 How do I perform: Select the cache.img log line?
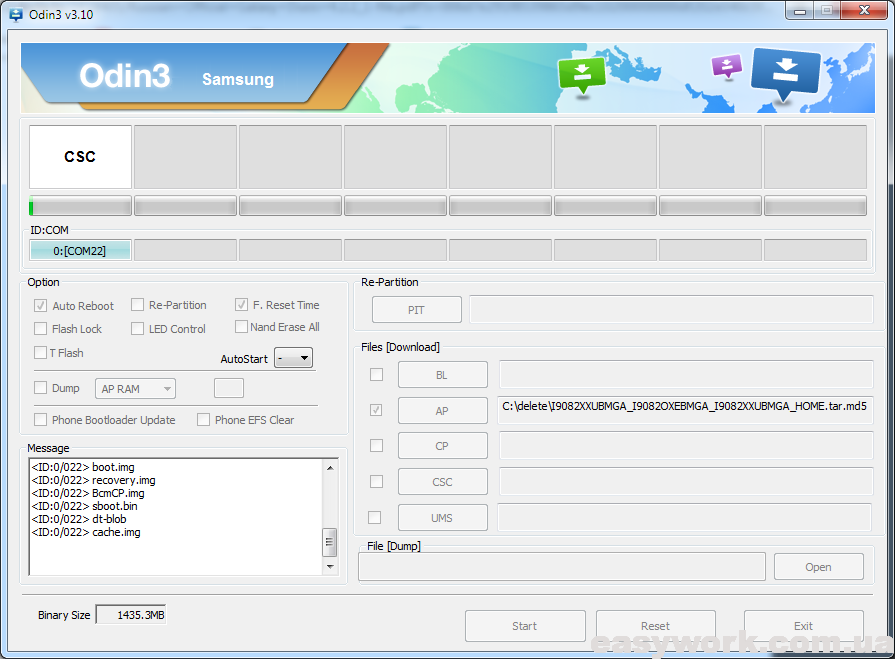pyautogui.click(x=86, y=532)
